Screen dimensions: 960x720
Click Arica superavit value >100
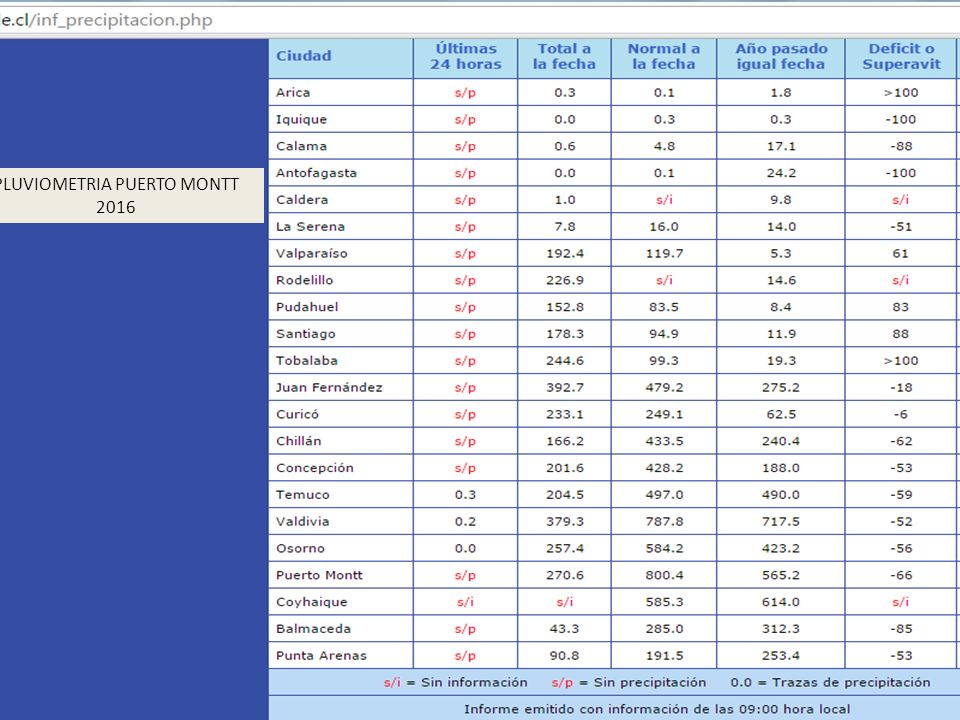(x=901, y=92)
